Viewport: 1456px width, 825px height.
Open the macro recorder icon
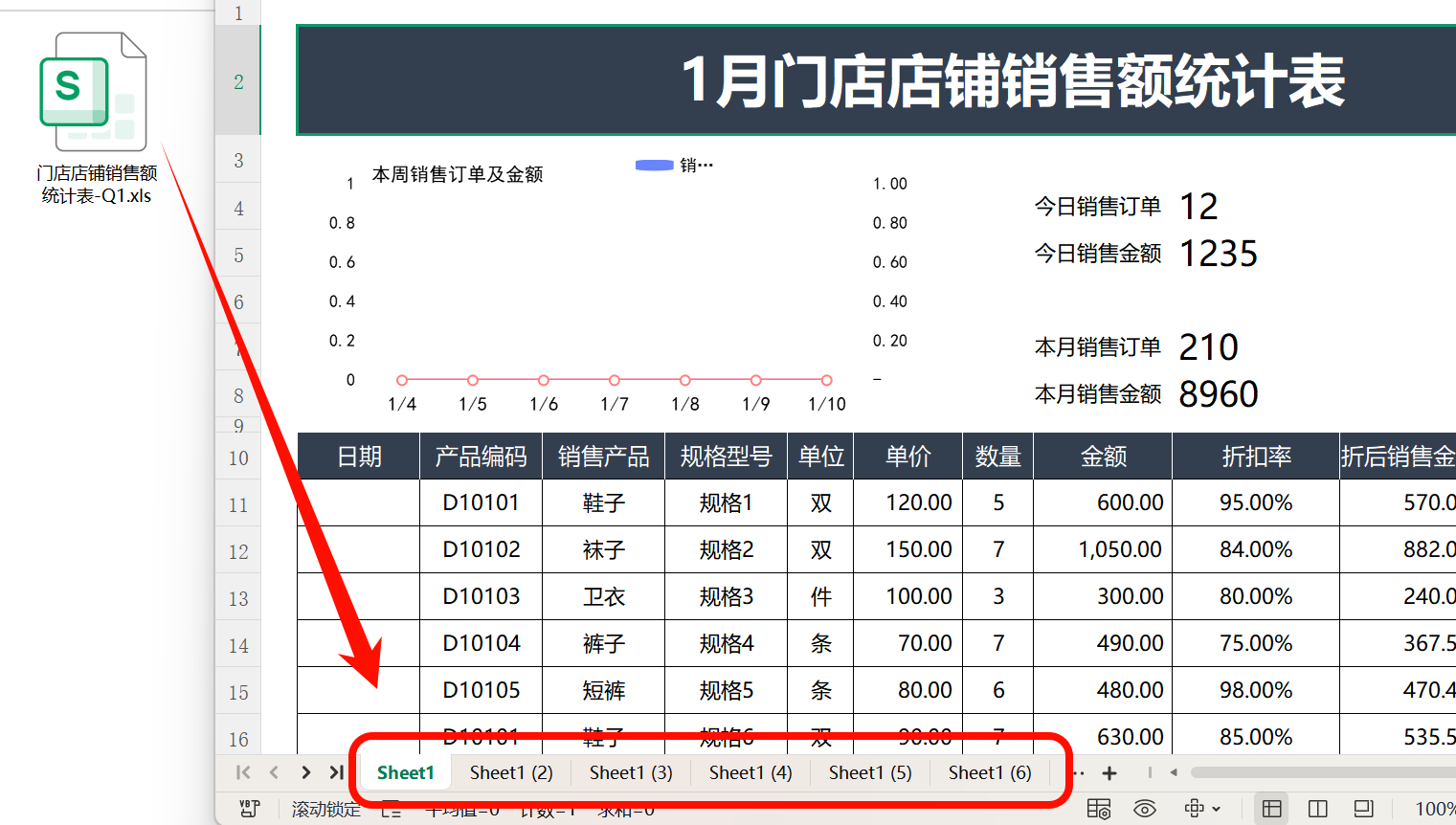247,809
